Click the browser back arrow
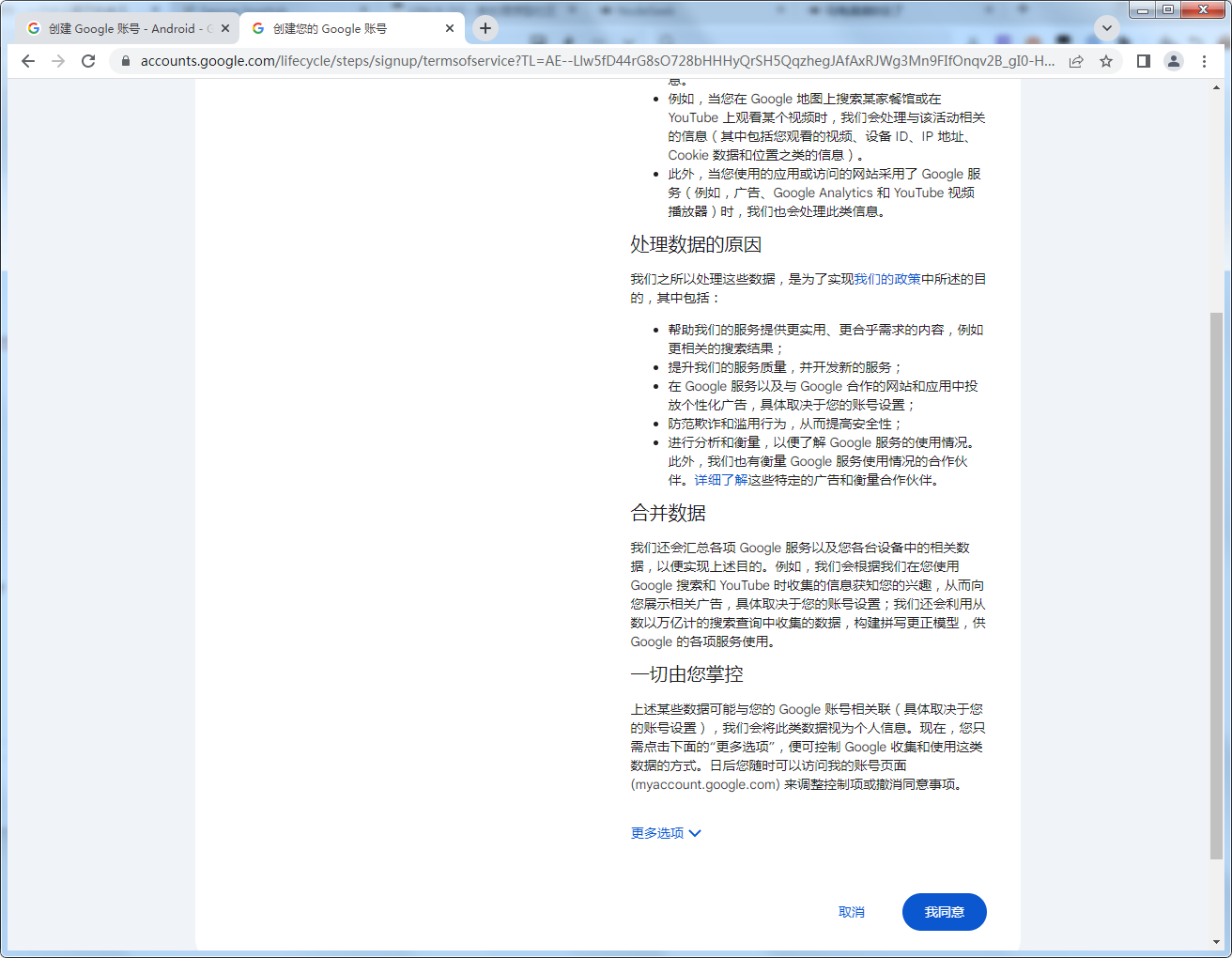 [28, 61]
